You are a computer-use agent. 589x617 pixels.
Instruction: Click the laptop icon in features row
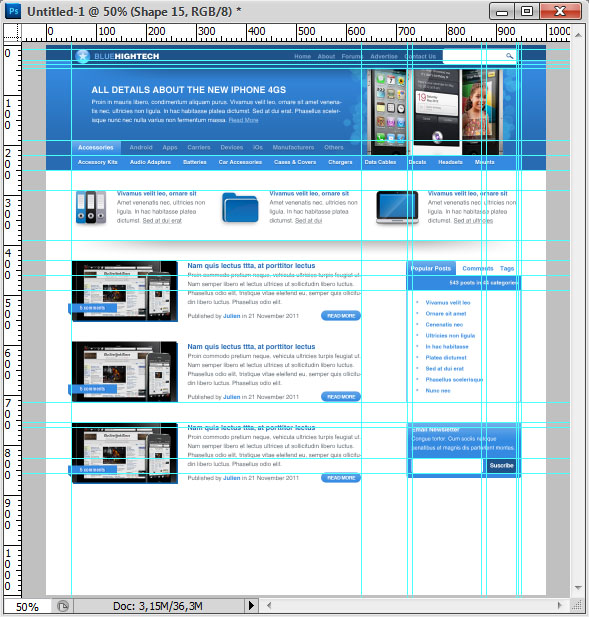[x=397, y=208]
